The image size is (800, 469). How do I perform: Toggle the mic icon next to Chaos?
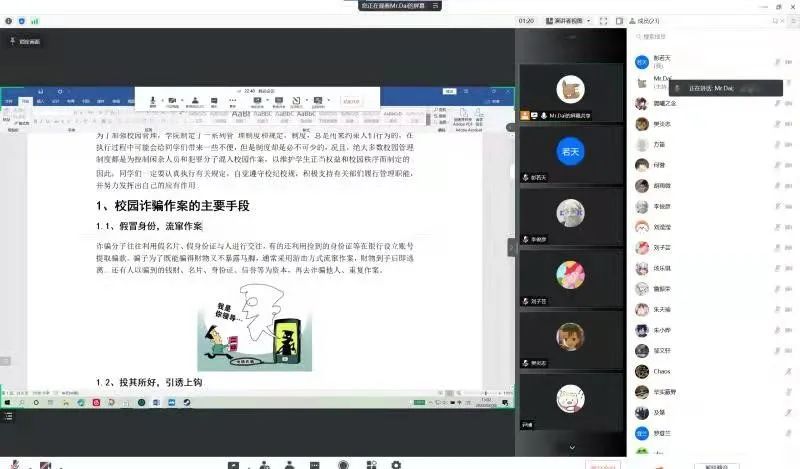click(x=788, y=371)
